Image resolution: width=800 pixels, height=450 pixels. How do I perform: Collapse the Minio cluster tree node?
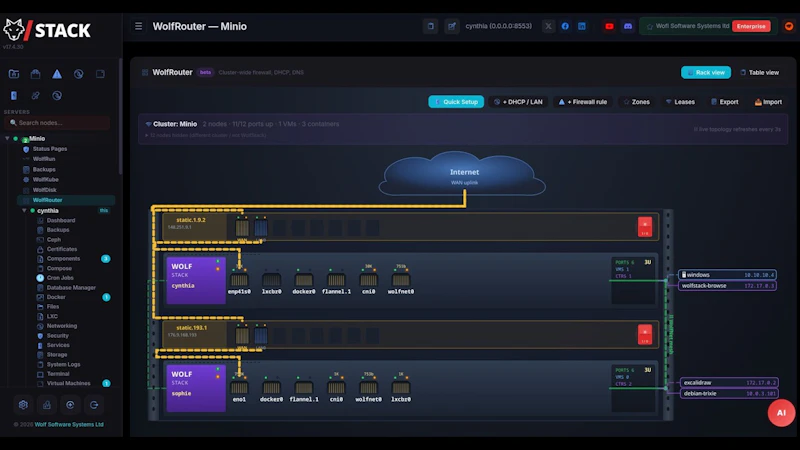coord(7,138)
